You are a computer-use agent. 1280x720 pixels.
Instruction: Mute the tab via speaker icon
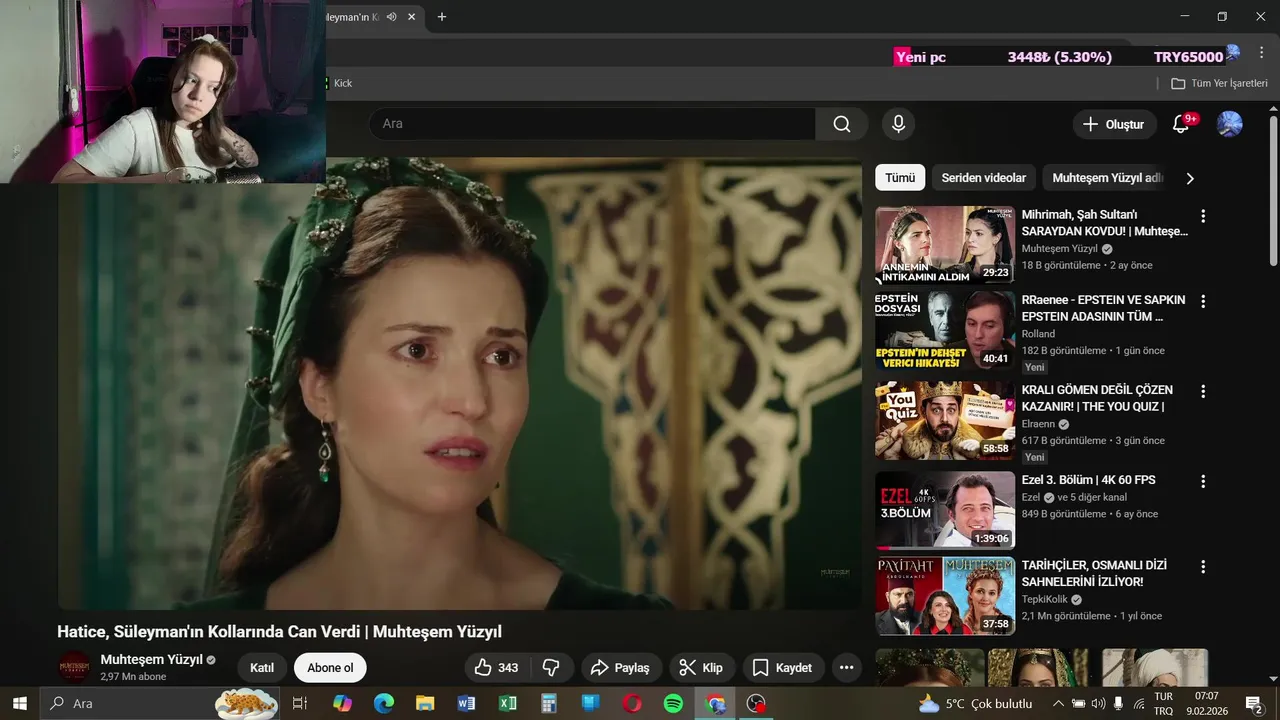click(x=392, y=16)
